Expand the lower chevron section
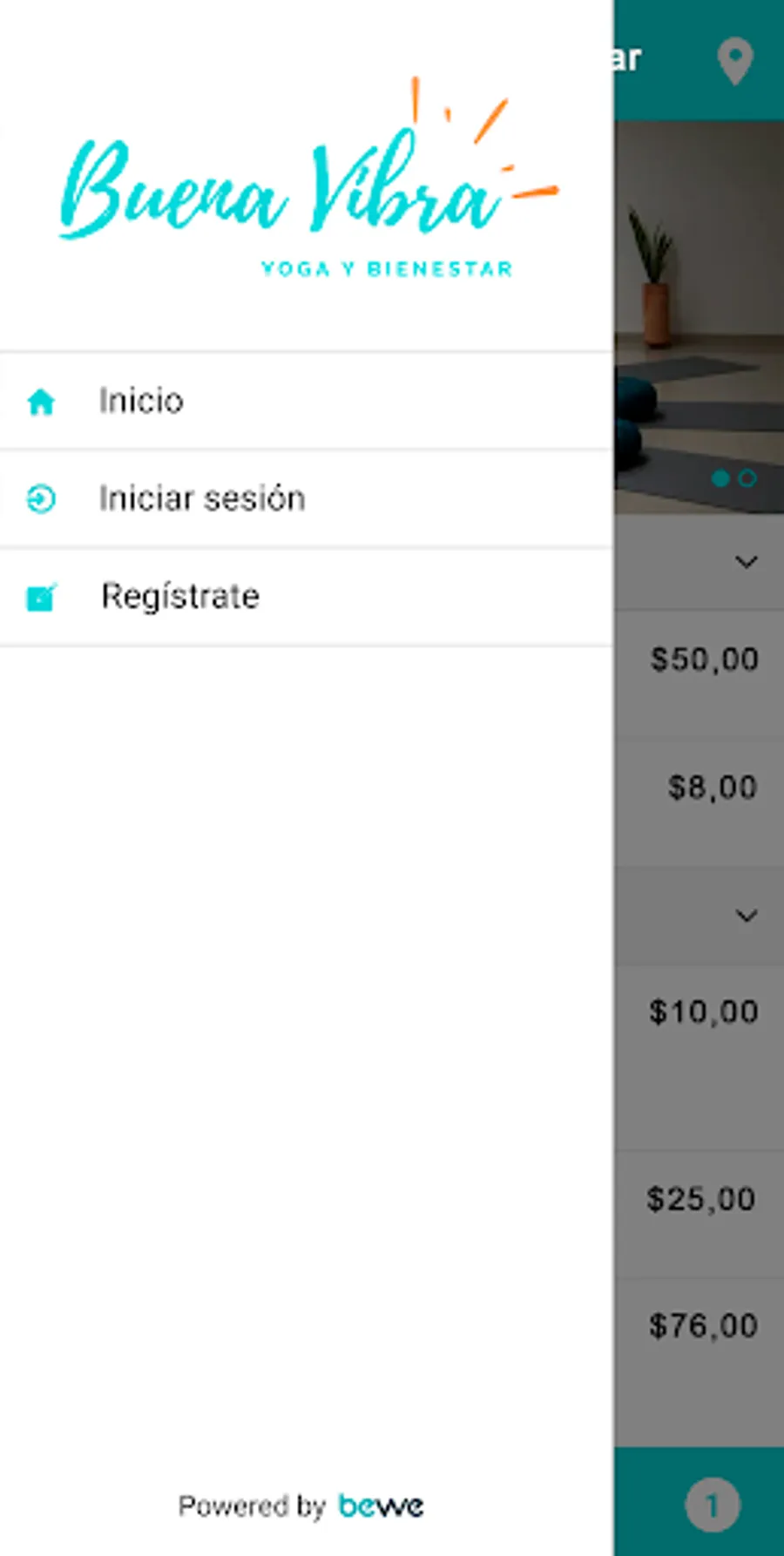Viewport: 784px width, 1556px height. coord(746,916)
